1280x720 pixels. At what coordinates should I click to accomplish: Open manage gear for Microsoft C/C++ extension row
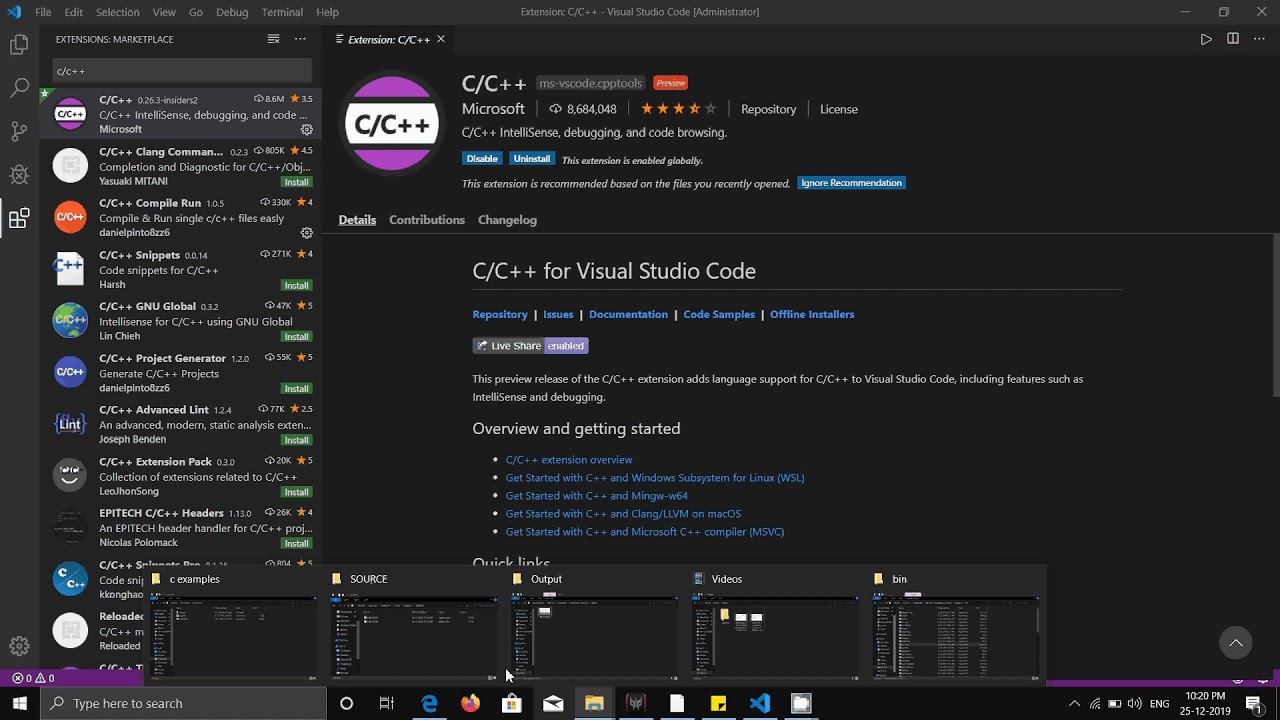coord(307,130)
